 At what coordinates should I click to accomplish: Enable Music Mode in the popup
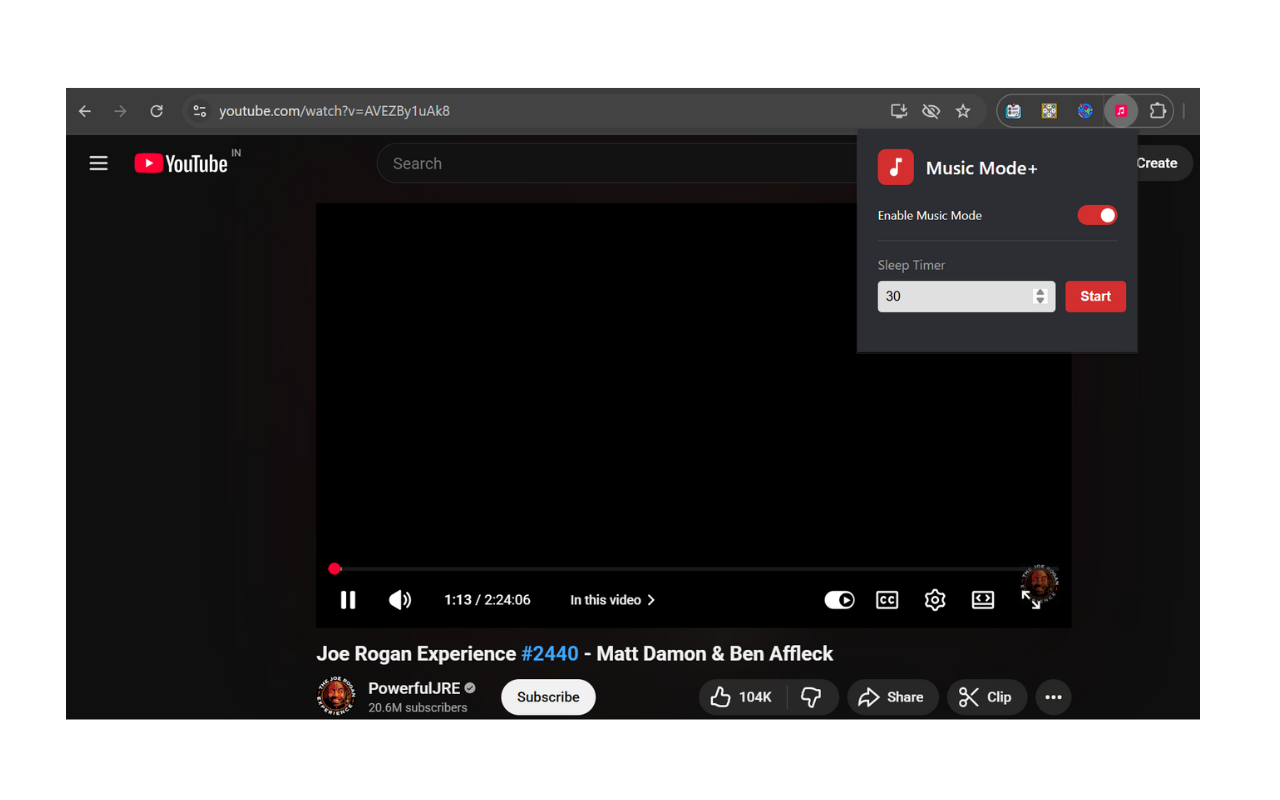click(x=1097, y=215)
